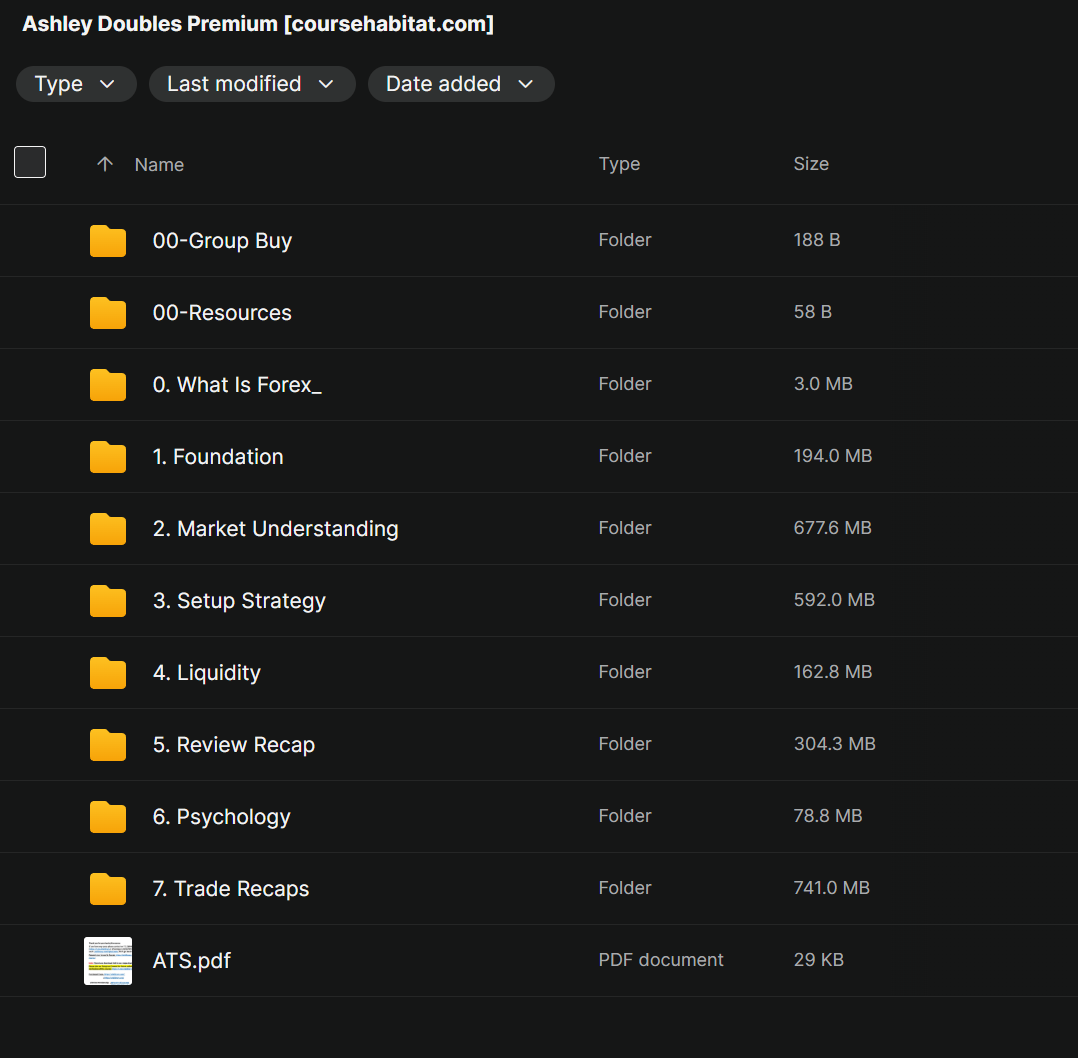This screenshot has width=1078, height=1058.
Task: Select the 6. Psychology name text
Action: click(221, 817)
